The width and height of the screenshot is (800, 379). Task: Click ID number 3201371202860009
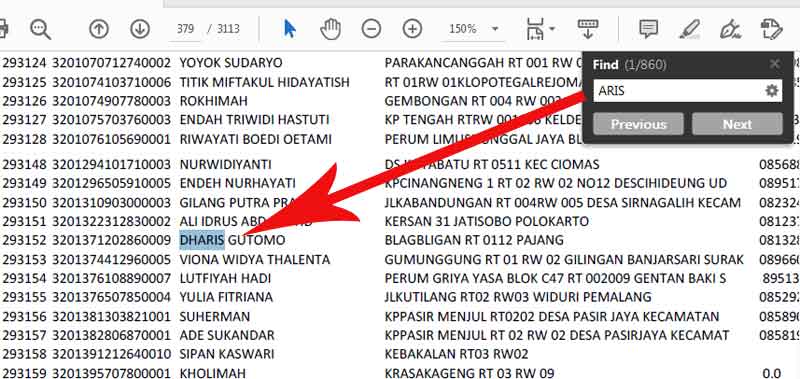click(x=111, y=240)
